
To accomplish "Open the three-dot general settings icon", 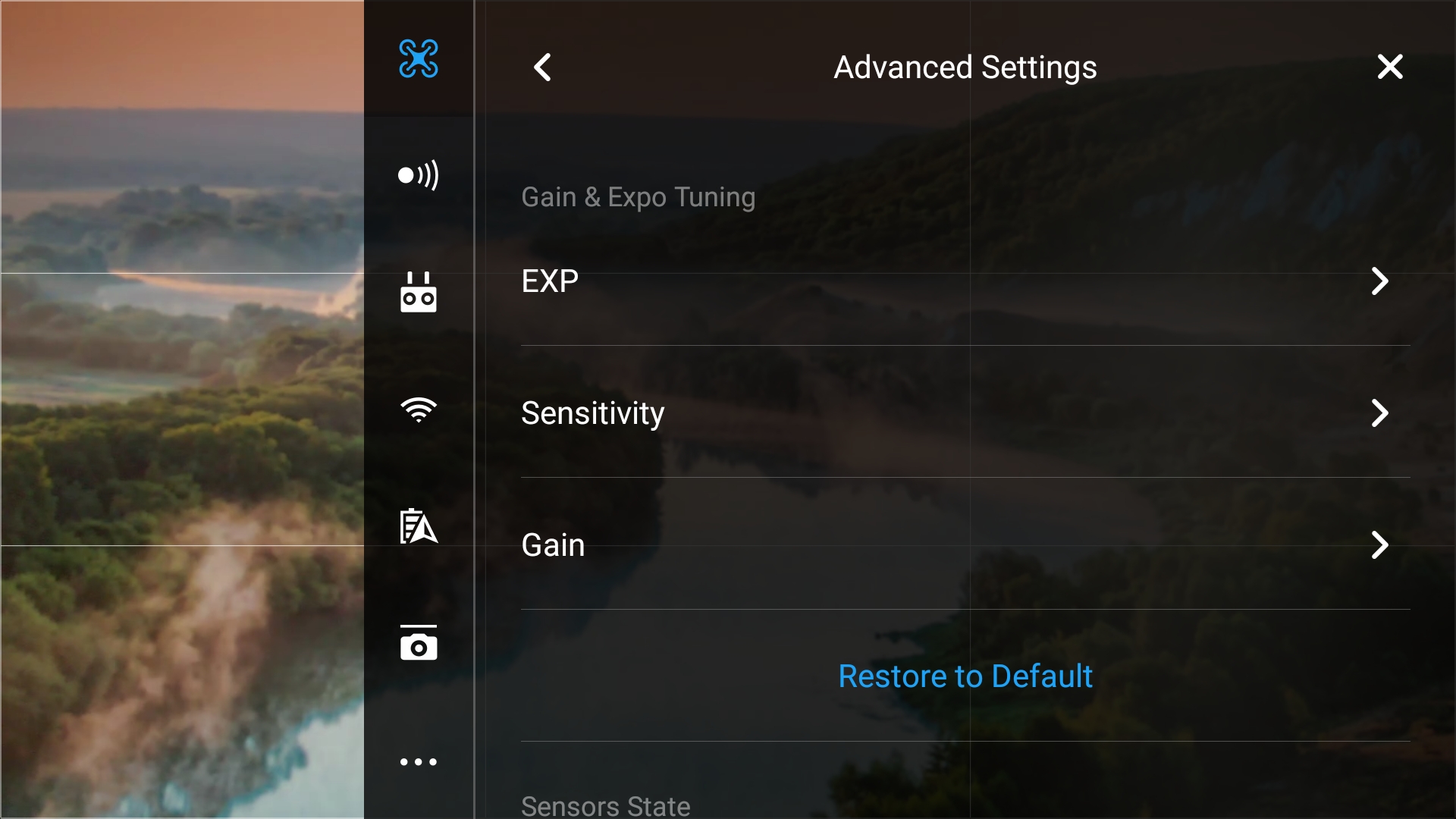I will 419,761.
